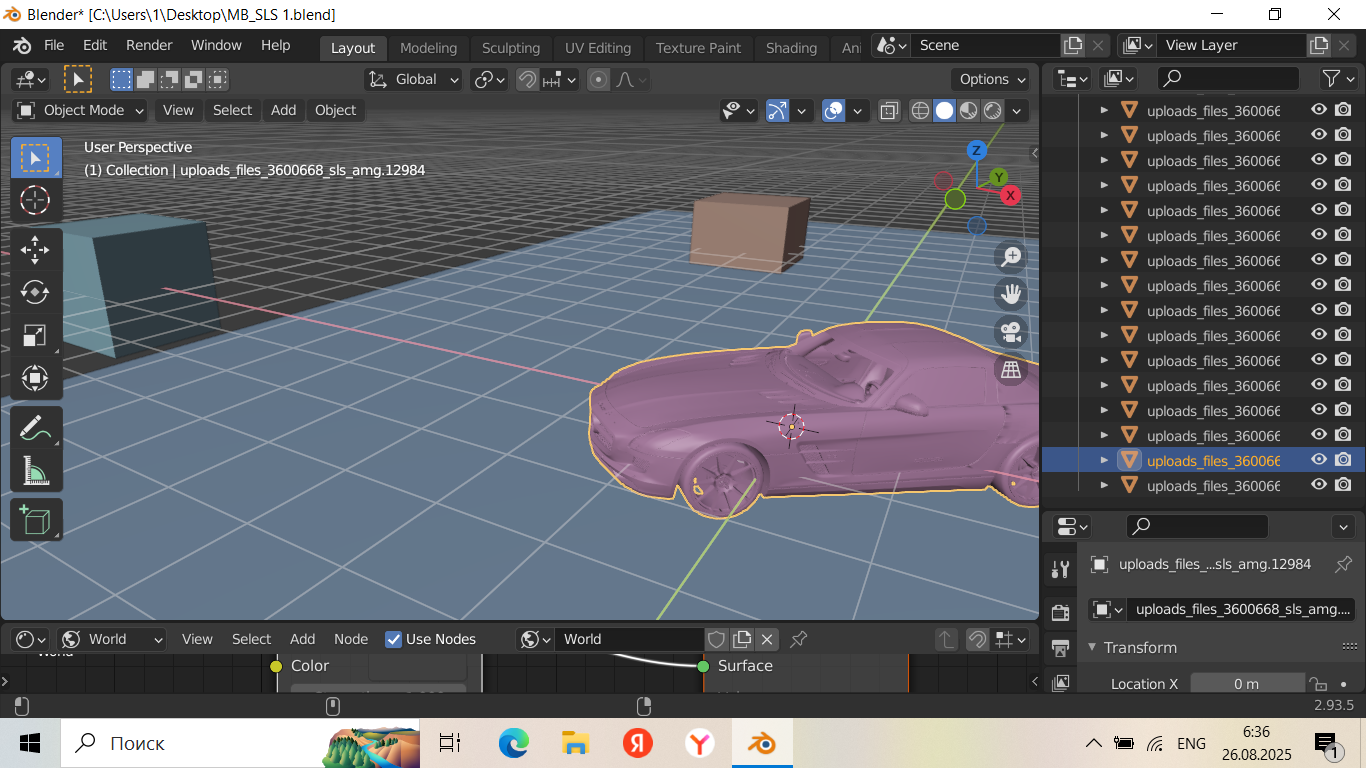This screenshot has width=1366, height=768.
Task: Collapse the Transform panel
Action: pos(1093,647)
